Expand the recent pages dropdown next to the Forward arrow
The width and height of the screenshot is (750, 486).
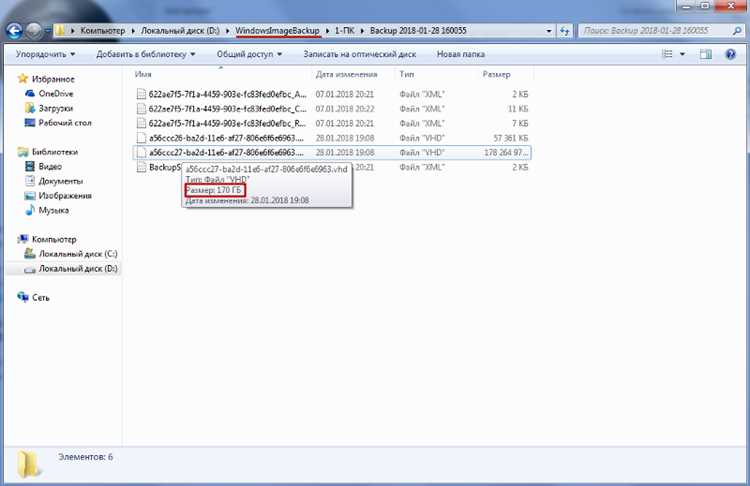(47, 31)
